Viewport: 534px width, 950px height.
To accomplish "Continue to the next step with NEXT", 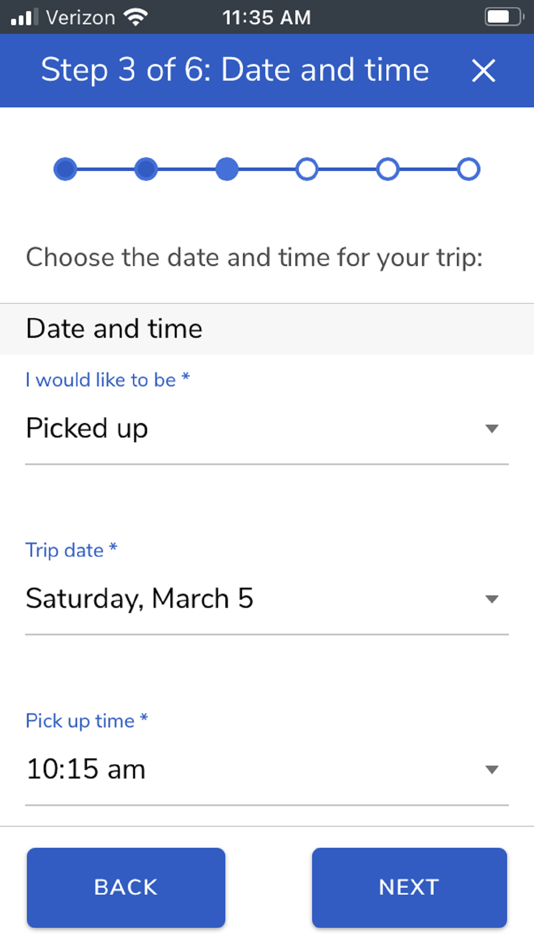I will pyautogui.click(x=409, y=888).
